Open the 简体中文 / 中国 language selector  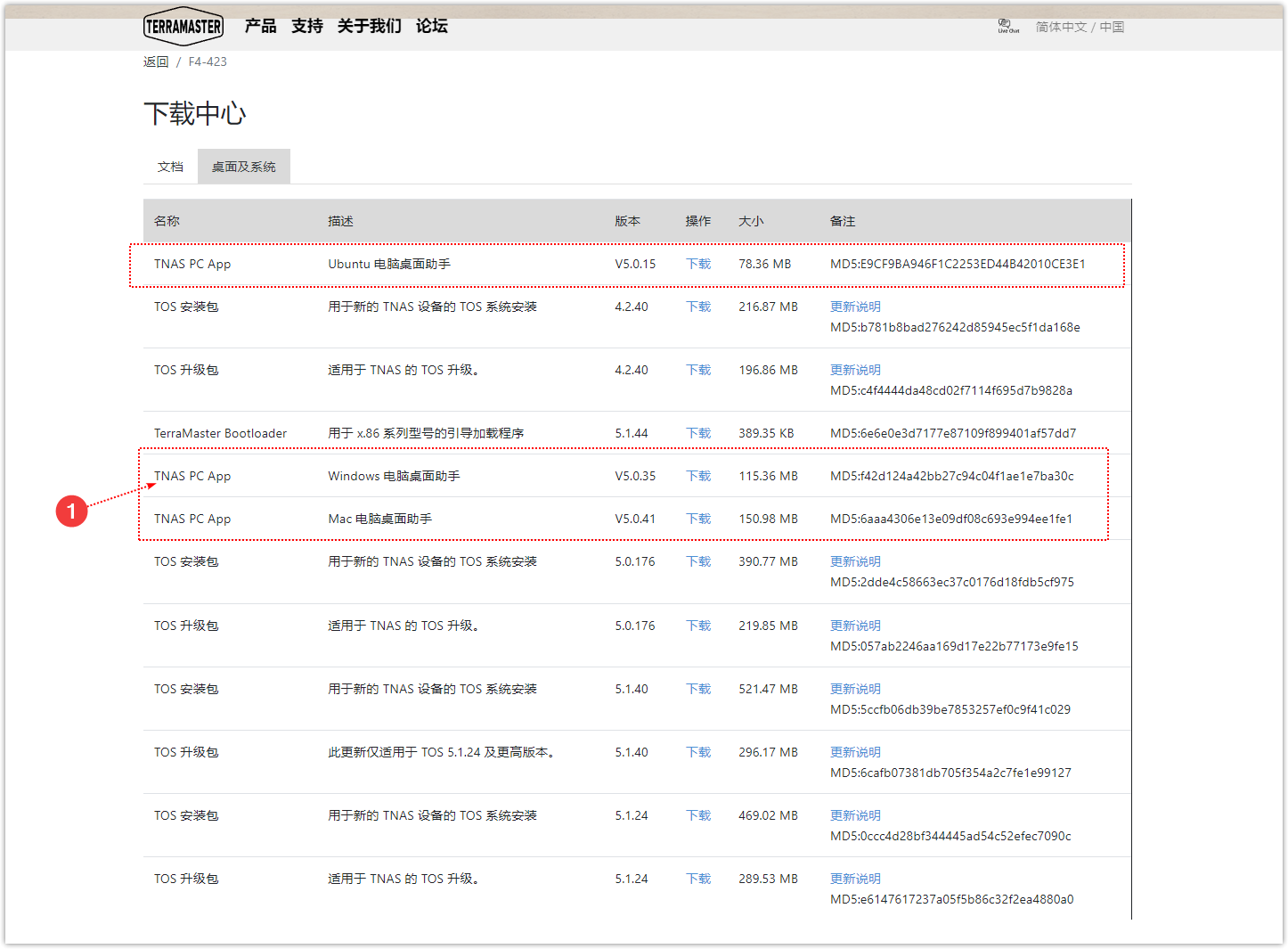point(1080,27)
